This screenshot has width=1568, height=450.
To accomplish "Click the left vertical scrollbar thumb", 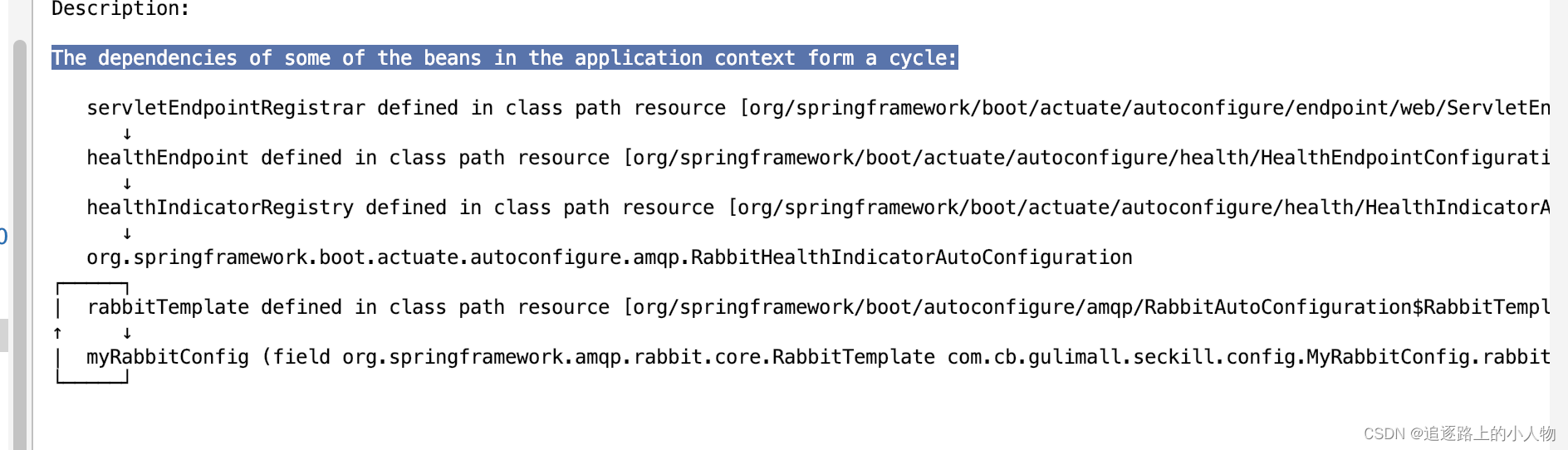I will [x=20, y=245].
